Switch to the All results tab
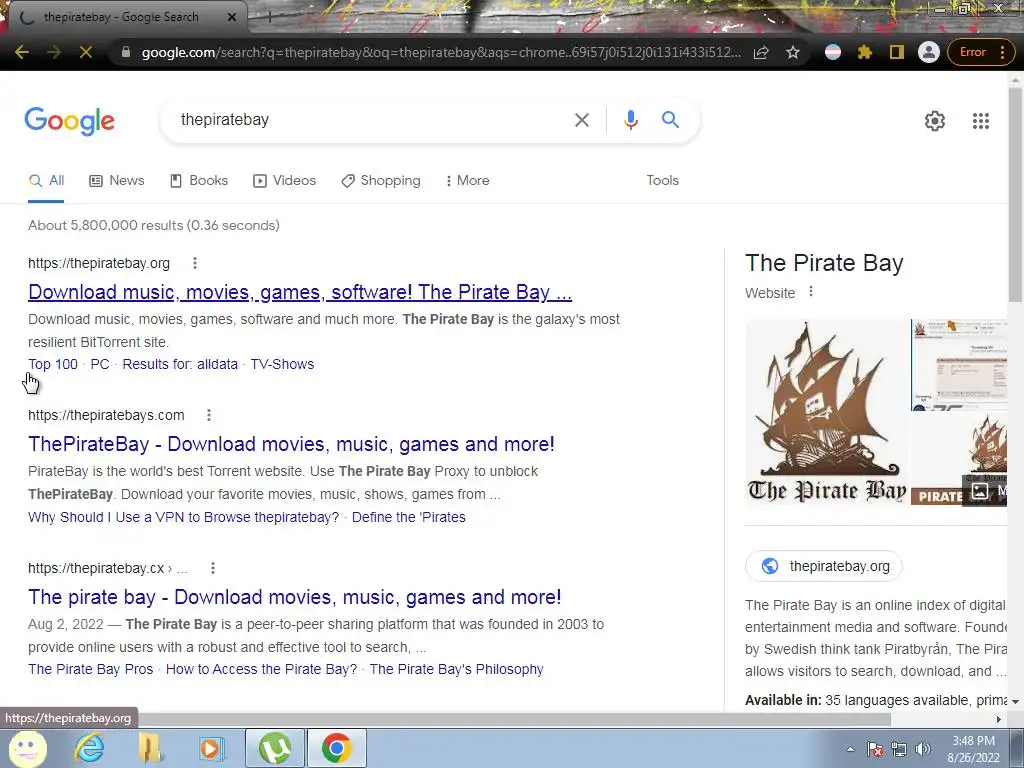Viewport: 1024px width, 768px height. pos(46,181)
